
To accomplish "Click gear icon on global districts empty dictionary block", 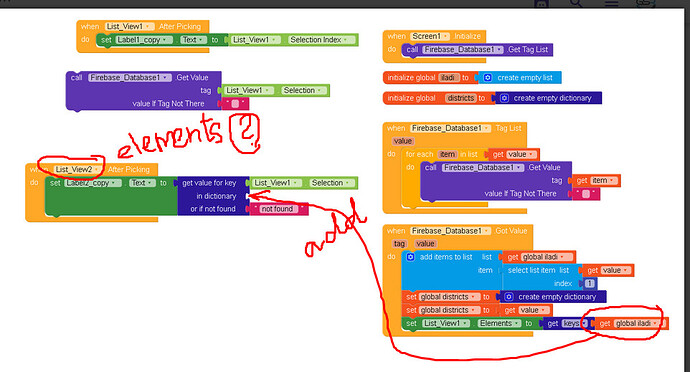I will point(504,98).
